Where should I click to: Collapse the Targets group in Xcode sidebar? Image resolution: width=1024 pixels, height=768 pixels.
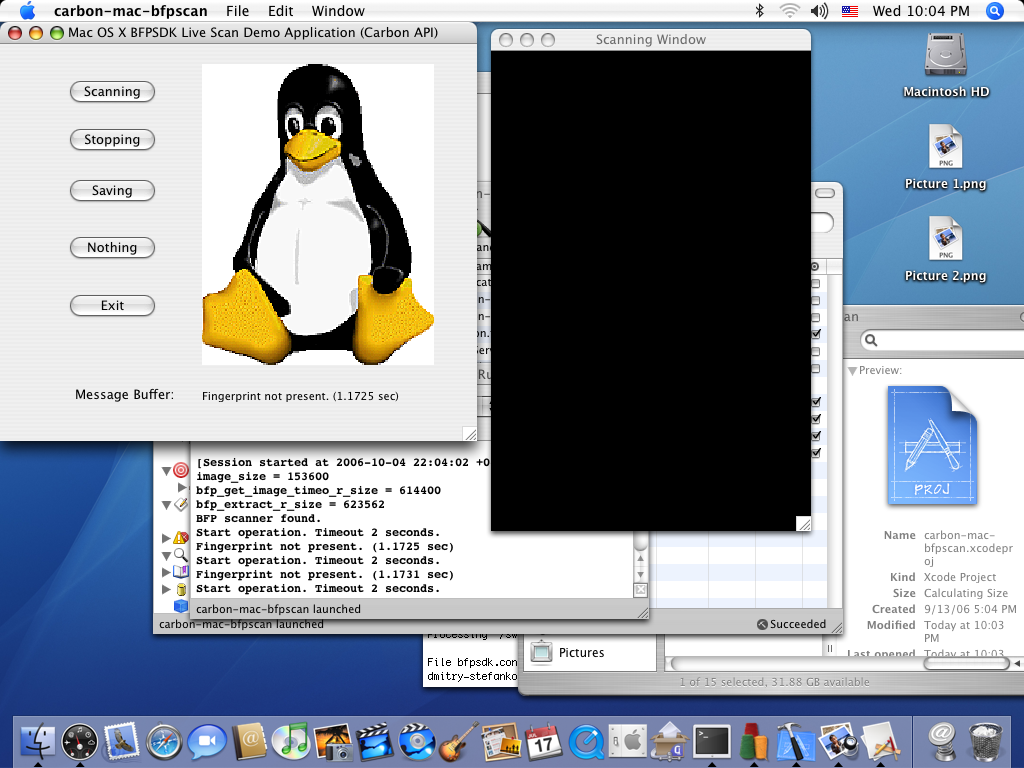click(166, 470)
